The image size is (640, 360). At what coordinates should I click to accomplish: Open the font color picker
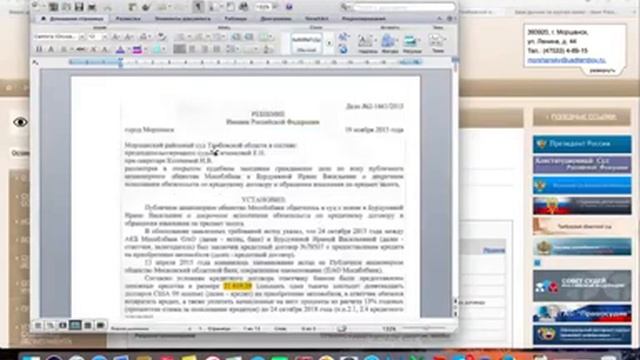(120, 49)
